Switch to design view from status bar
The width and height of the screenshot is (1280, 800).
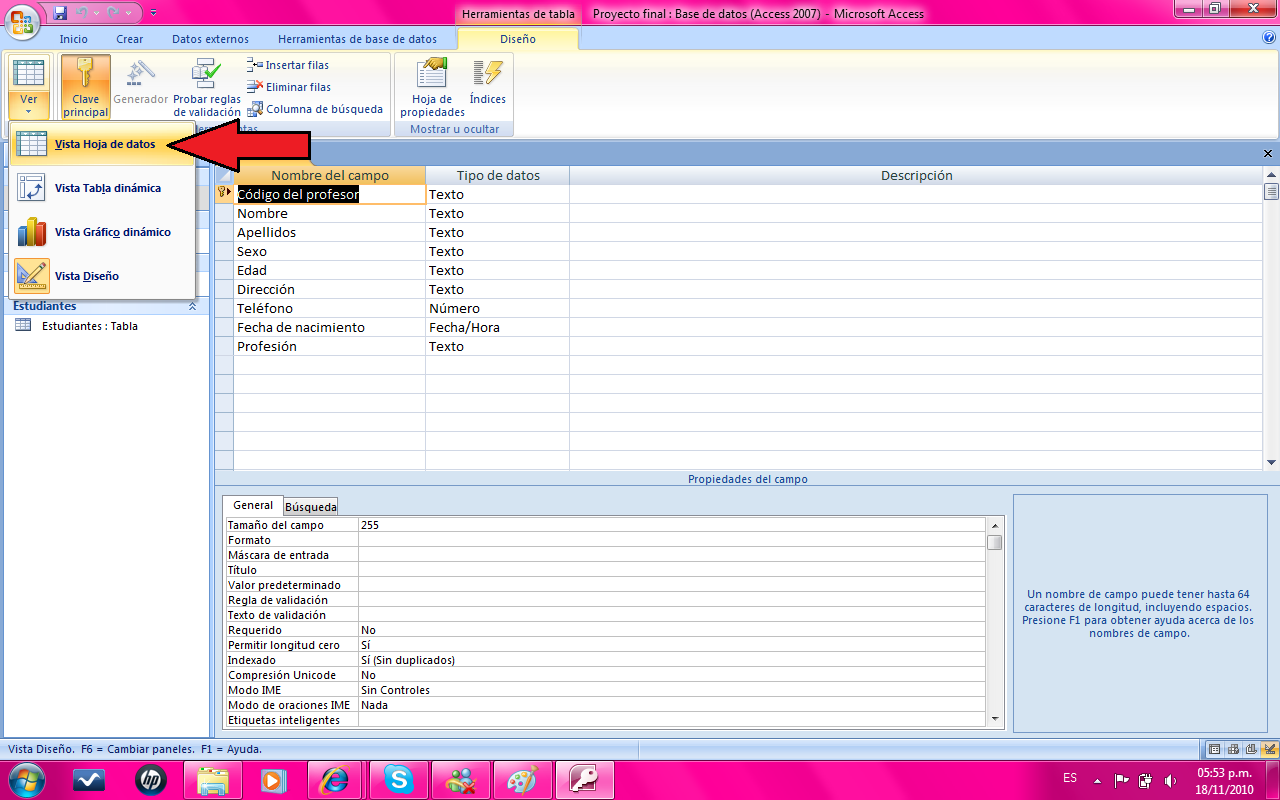(x=1269, y=749)
